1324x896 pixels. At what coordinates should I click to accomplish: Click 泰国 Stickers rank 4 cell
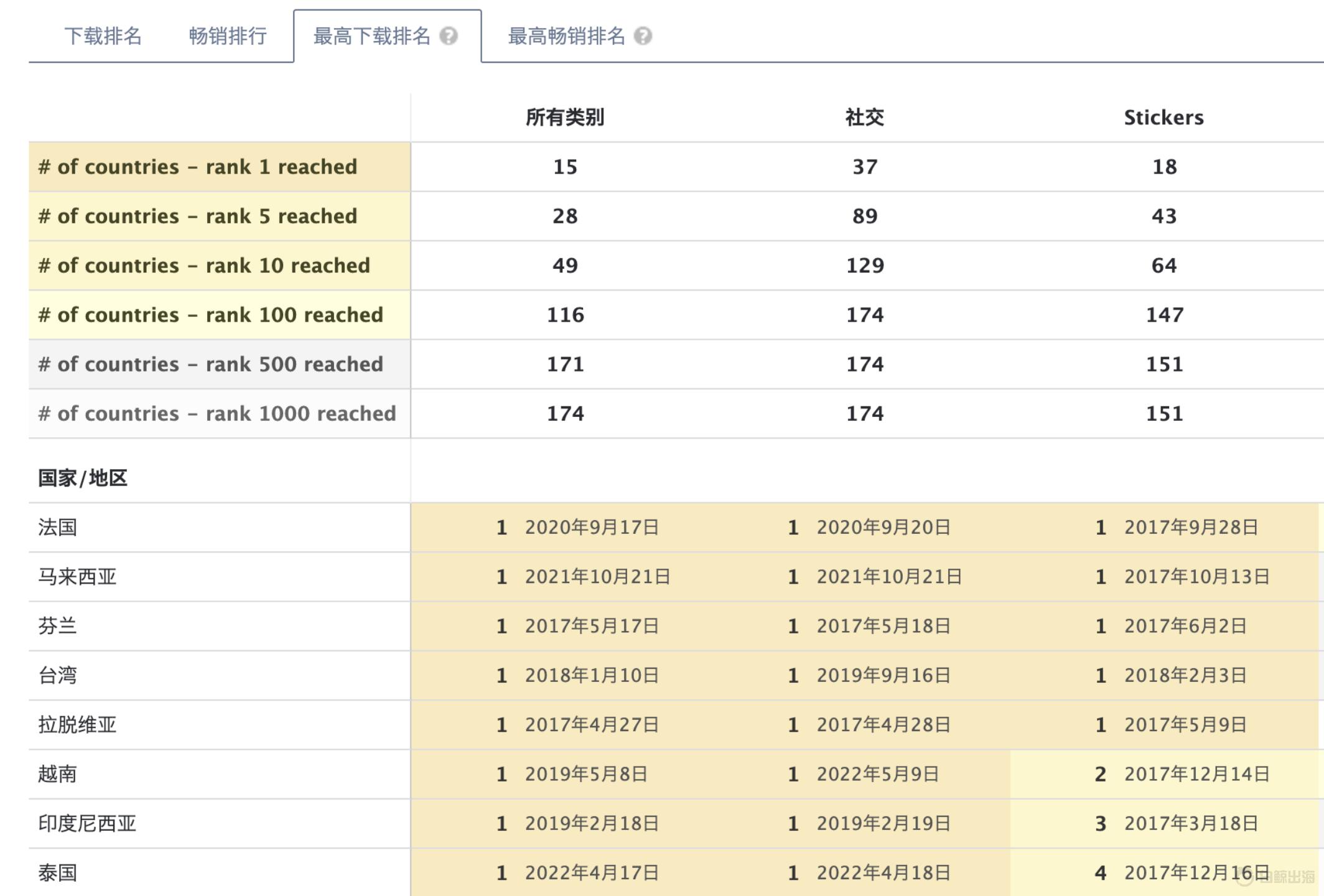(x=1100, y=873)
